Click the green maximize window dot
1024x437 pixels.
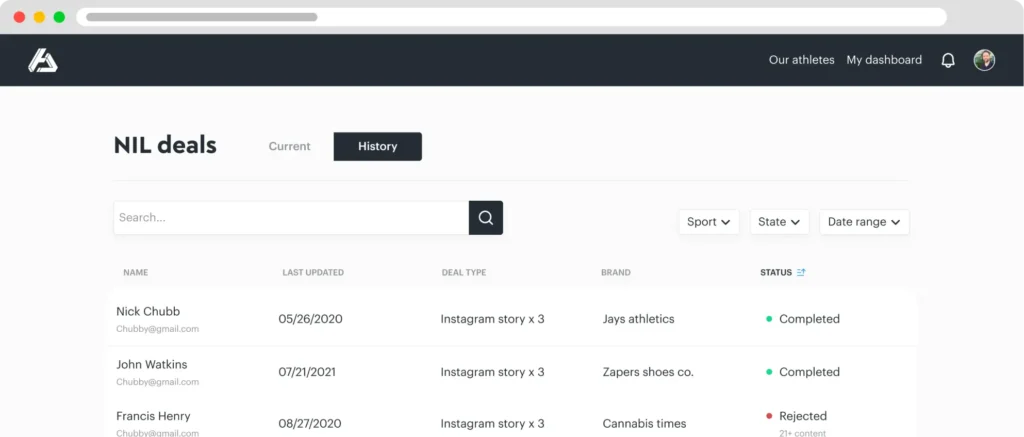coord(59,17)
